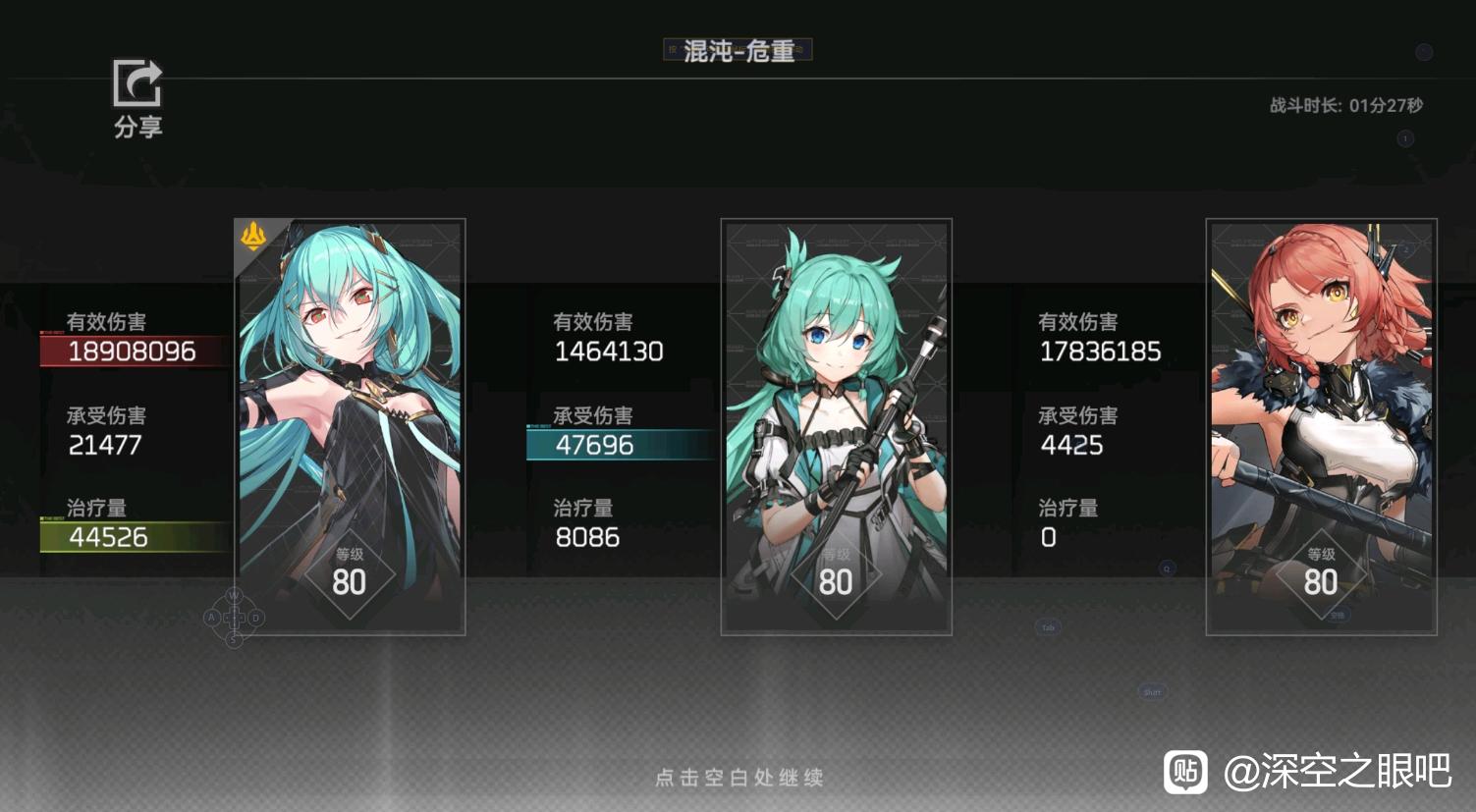Tap the gold MVP crown badge

pyautogui.click(x=253, y=236)
